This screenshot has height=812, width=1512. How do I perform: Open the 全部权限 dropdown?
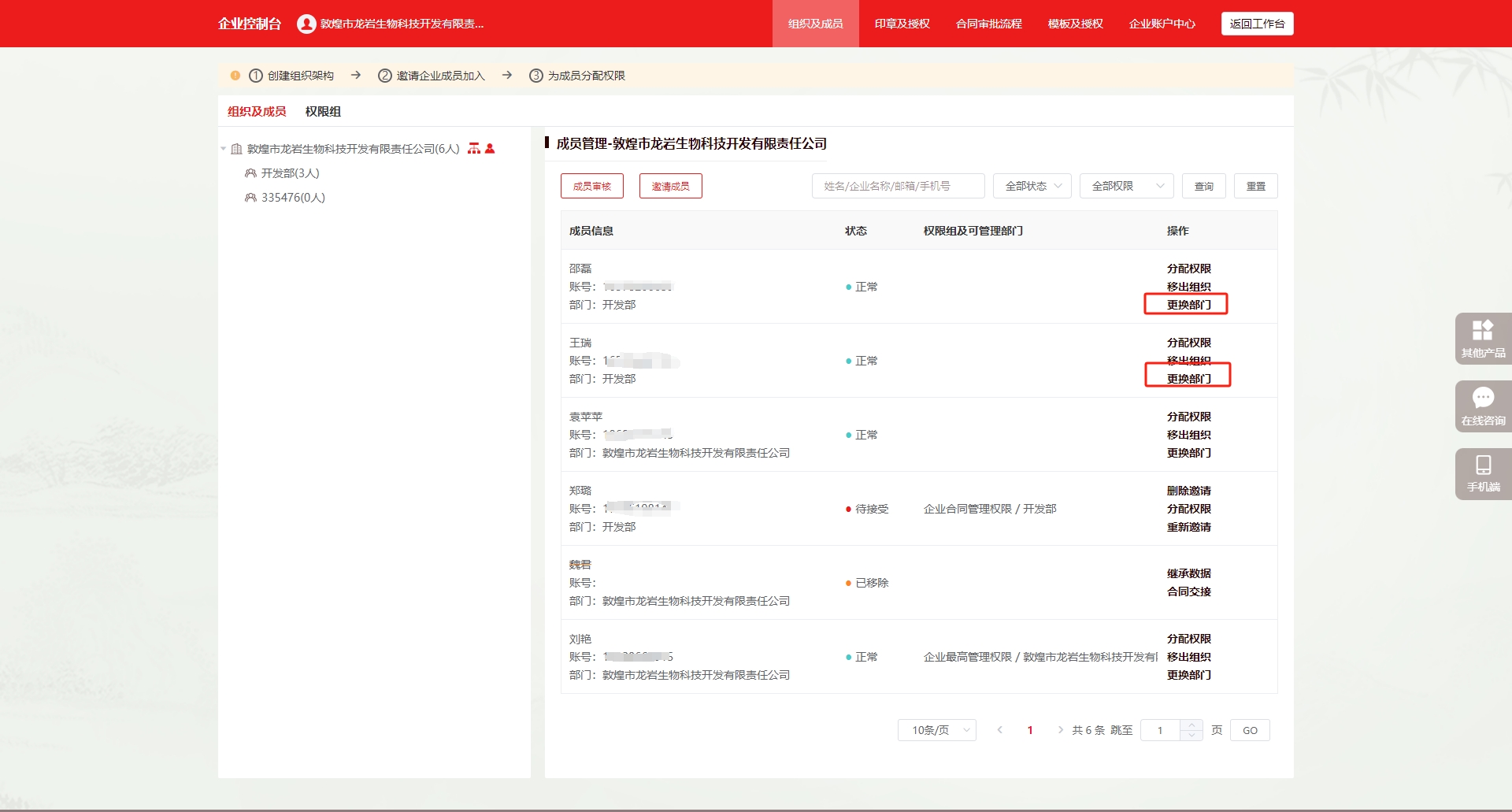pyautogui.click(x=1126, y=186)
